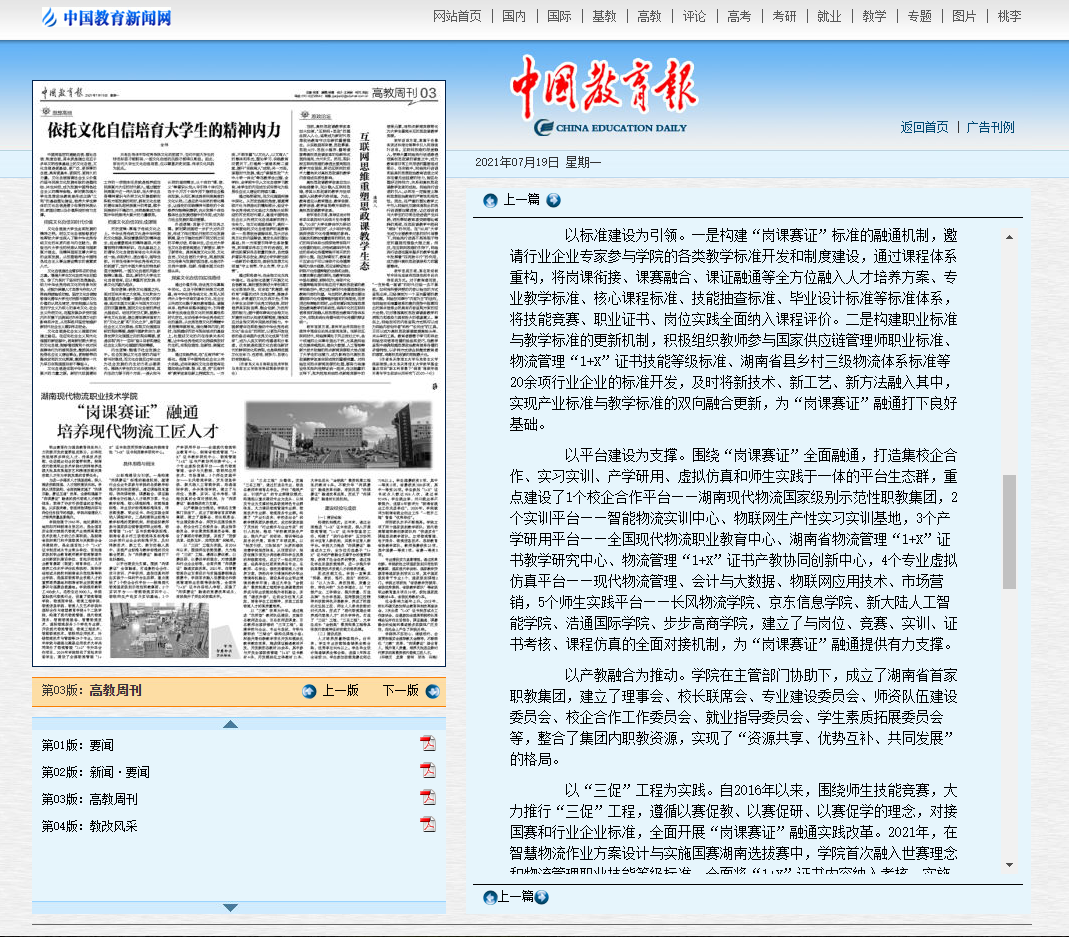Click the article's vertical scrollbar thumb
1069x937 pixels.
click(1009, 530)
